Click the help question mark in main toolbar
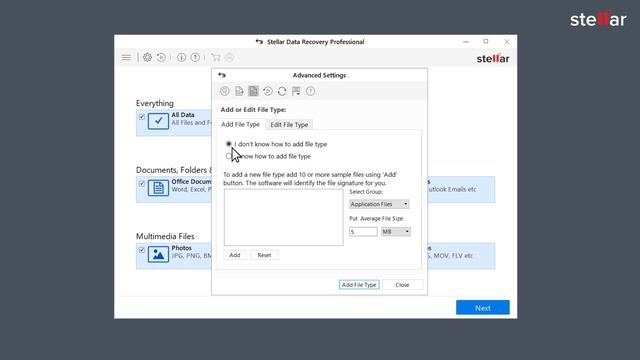This screenshot has height=360, width=640. point(195,58)
